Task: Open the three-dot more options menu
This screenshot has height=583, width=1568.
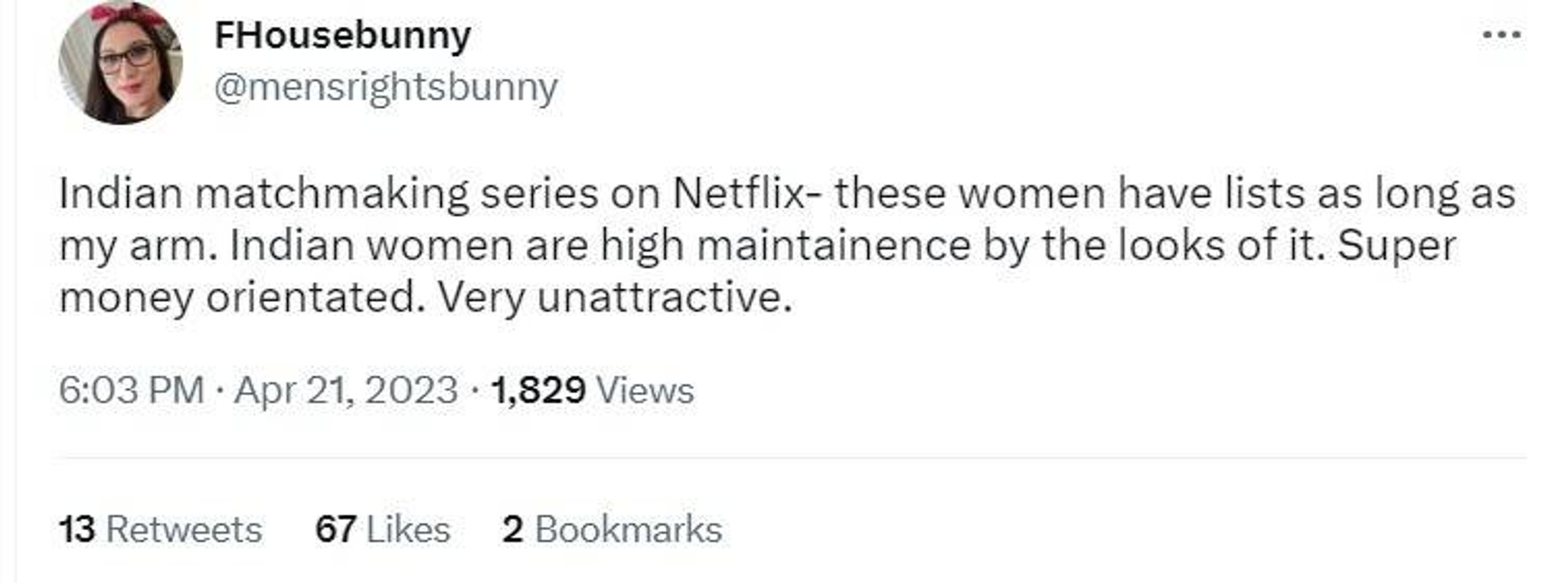Action: (x=1501, y=35)
